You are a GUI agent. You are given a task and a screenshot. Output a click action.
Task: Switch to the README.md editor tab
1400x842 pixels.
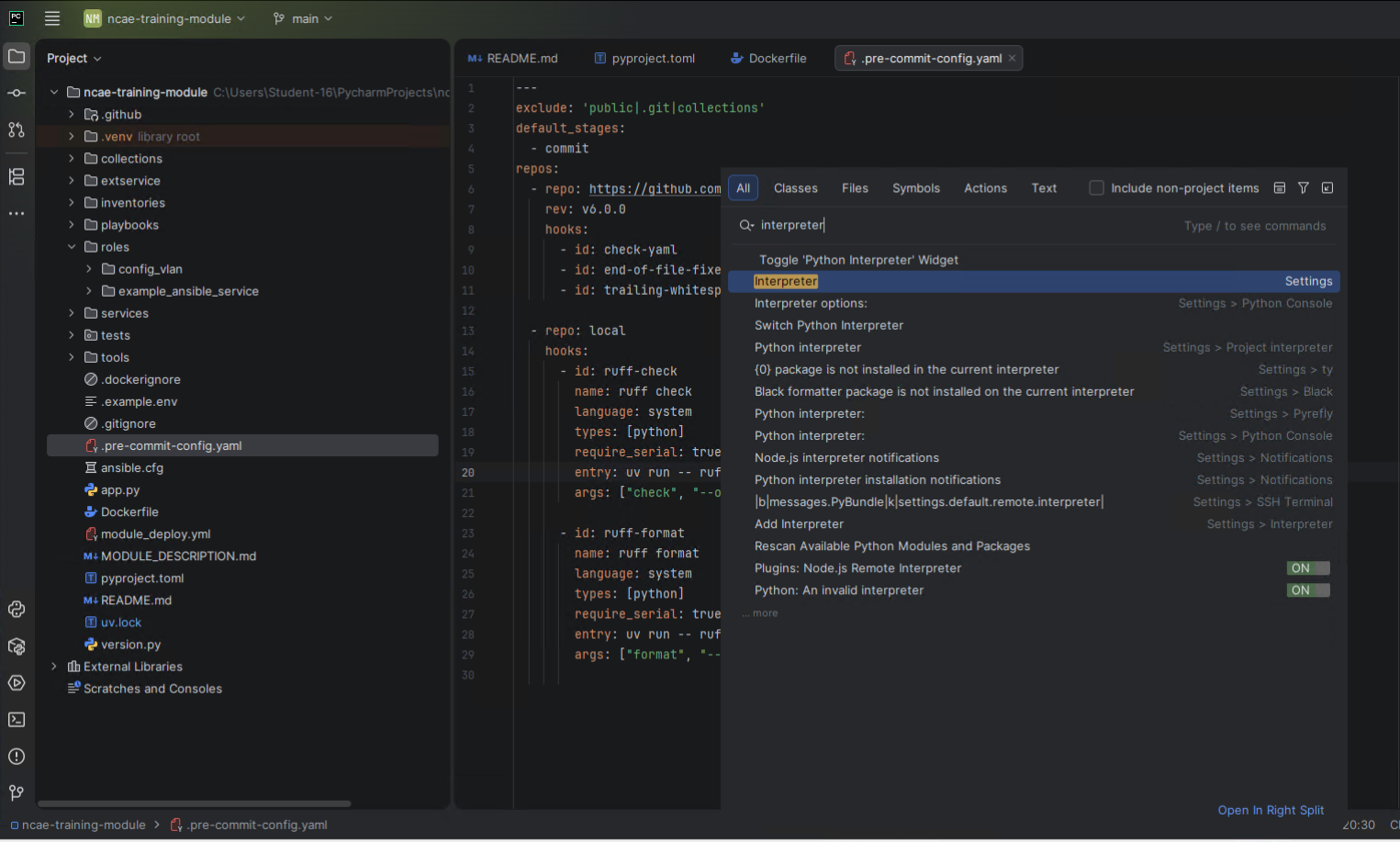[x=513, y=58]
